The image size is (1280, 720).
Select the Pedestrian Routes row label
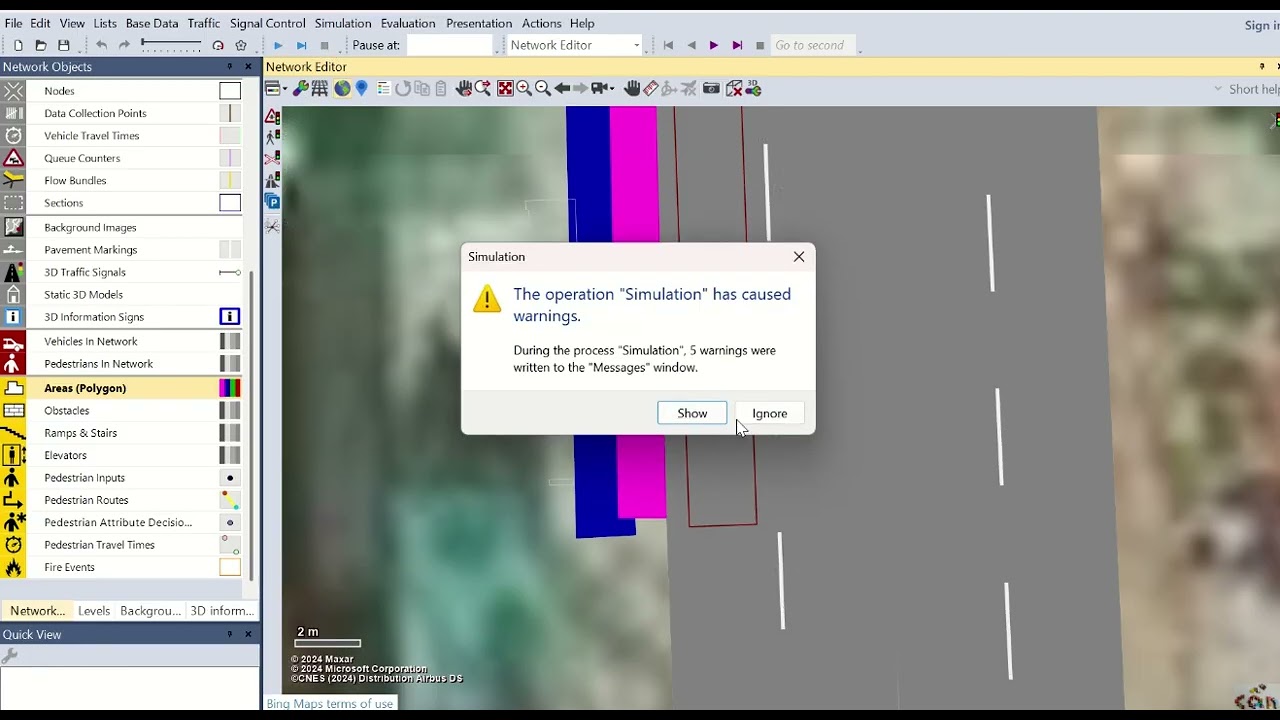pyautogui.click(x=86, y=500)
